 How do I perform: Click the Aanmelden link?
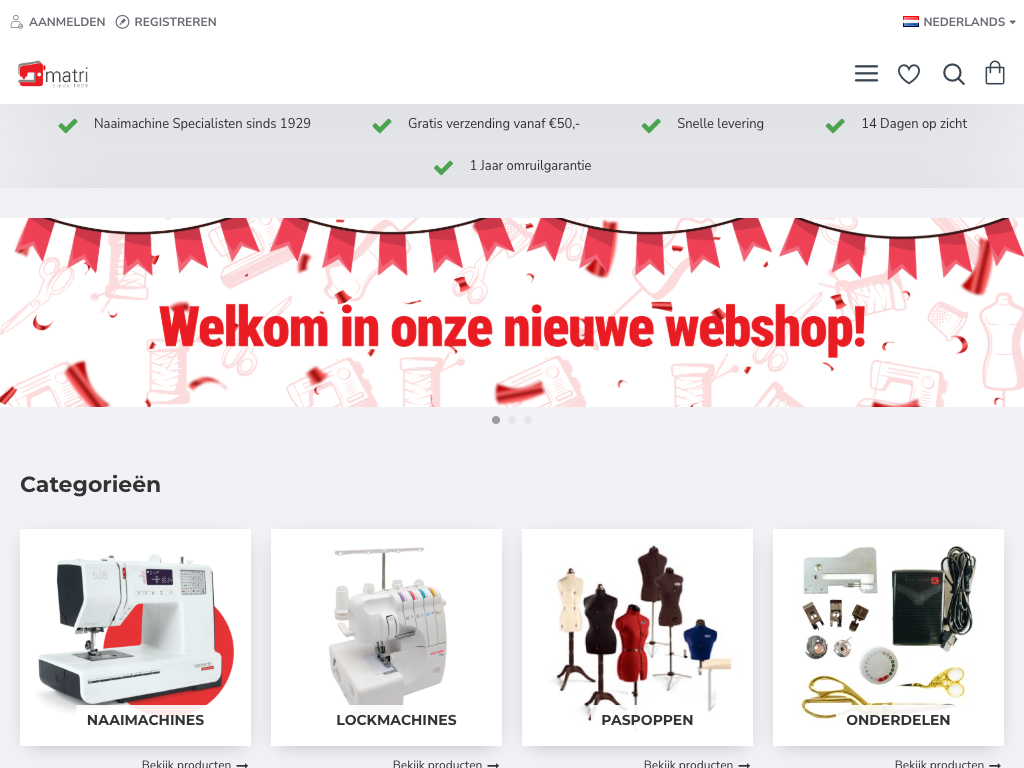point(67,22)
